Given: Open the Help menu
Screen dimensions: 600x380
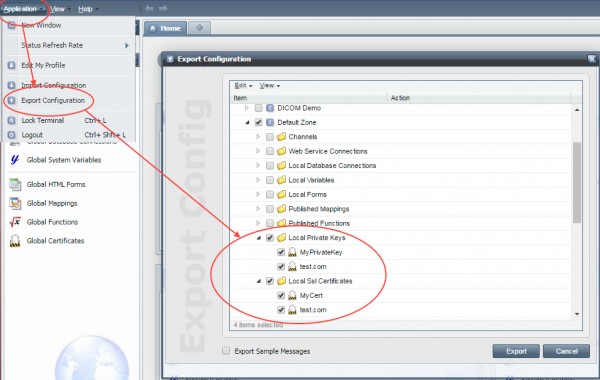Looking at the screenshot, I should 88,9.
